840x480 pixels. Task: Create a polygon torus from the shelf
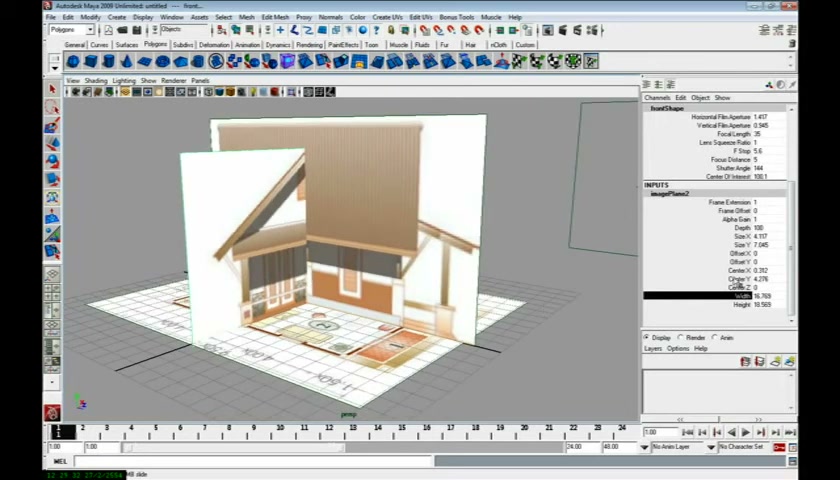point(162,62)
